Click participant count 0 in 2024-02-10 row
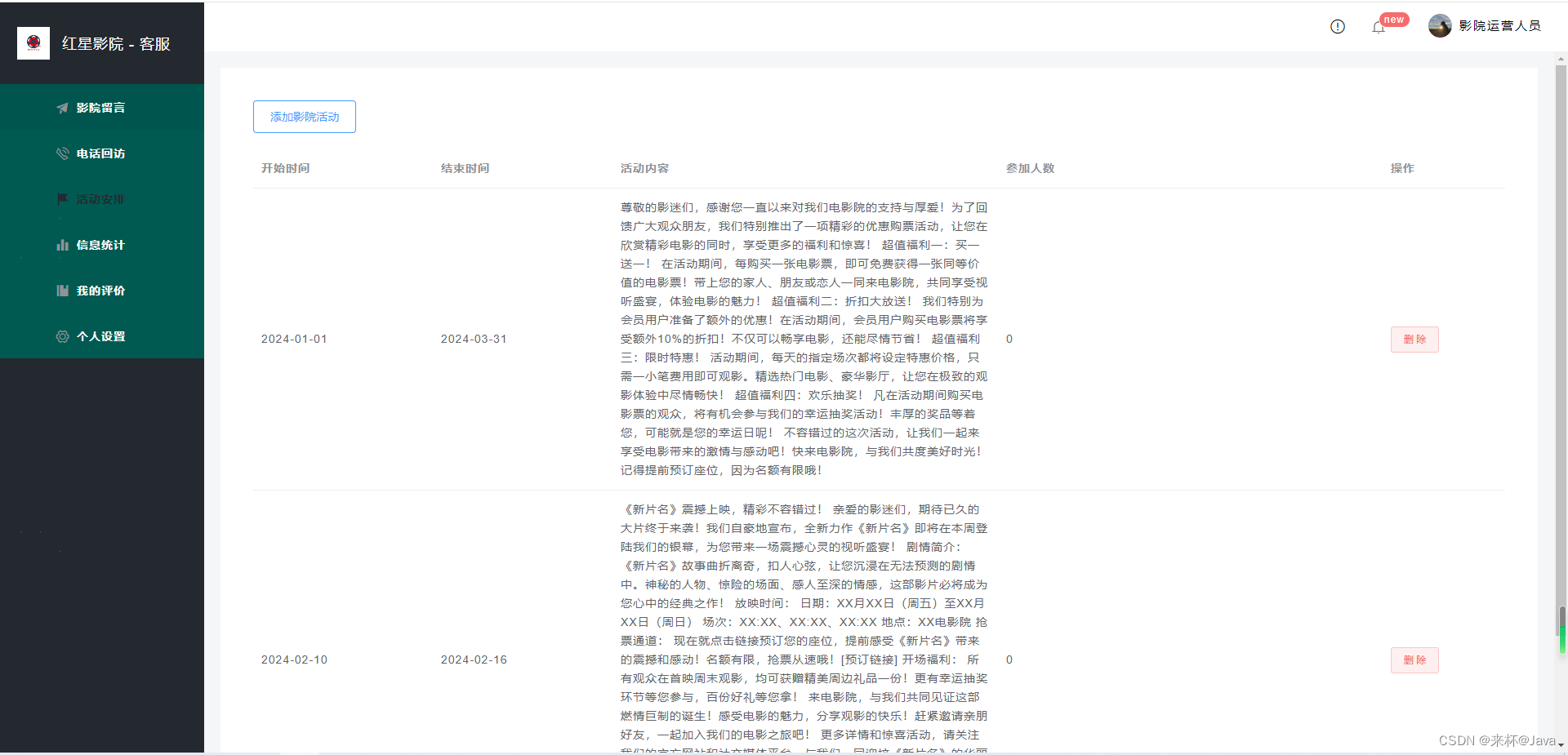 1009,660
